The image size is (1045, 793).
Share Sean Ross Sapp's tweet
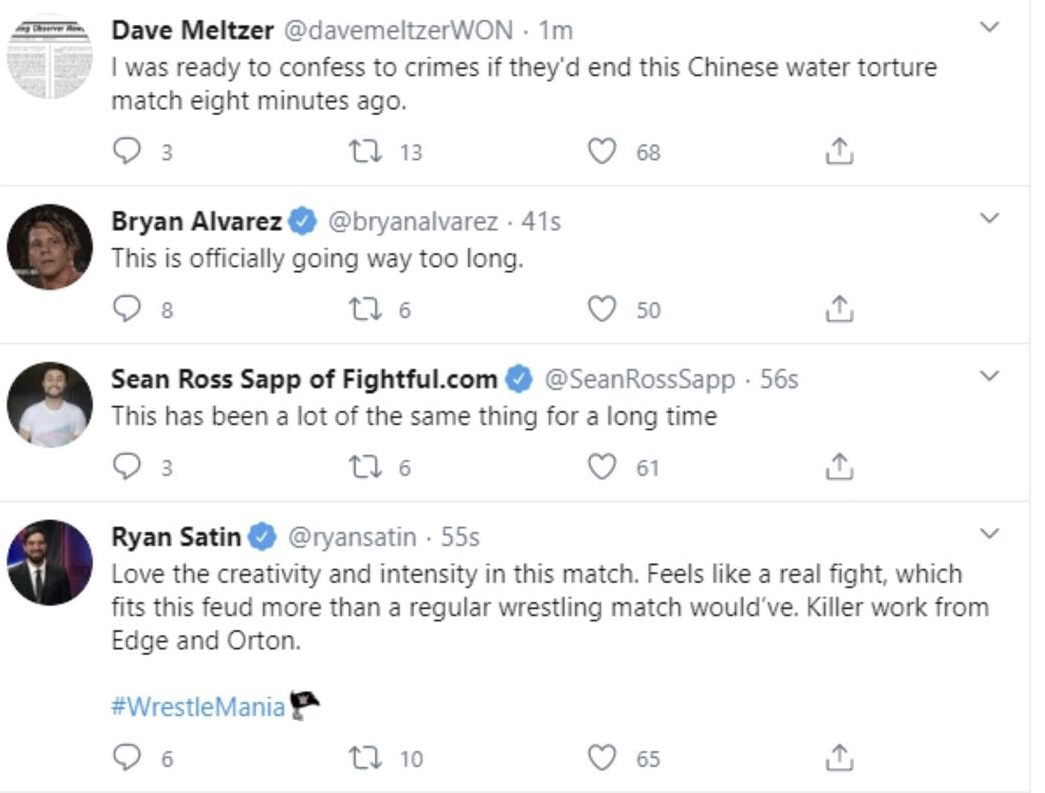coord(838,467)
